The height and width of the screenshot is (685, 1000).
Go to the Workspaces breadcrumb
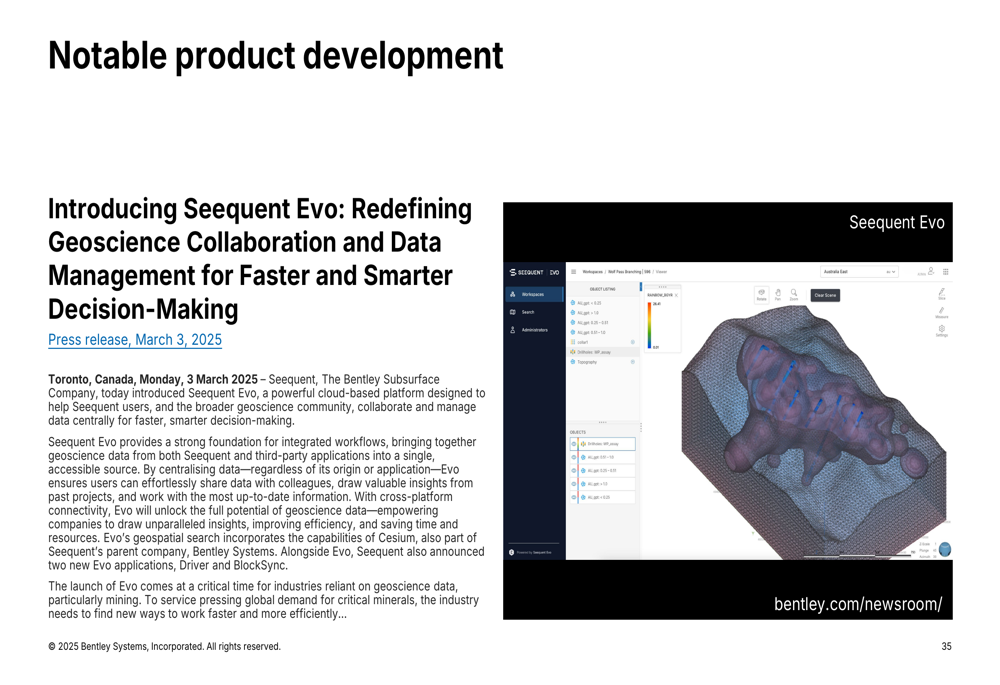(592, 272)
